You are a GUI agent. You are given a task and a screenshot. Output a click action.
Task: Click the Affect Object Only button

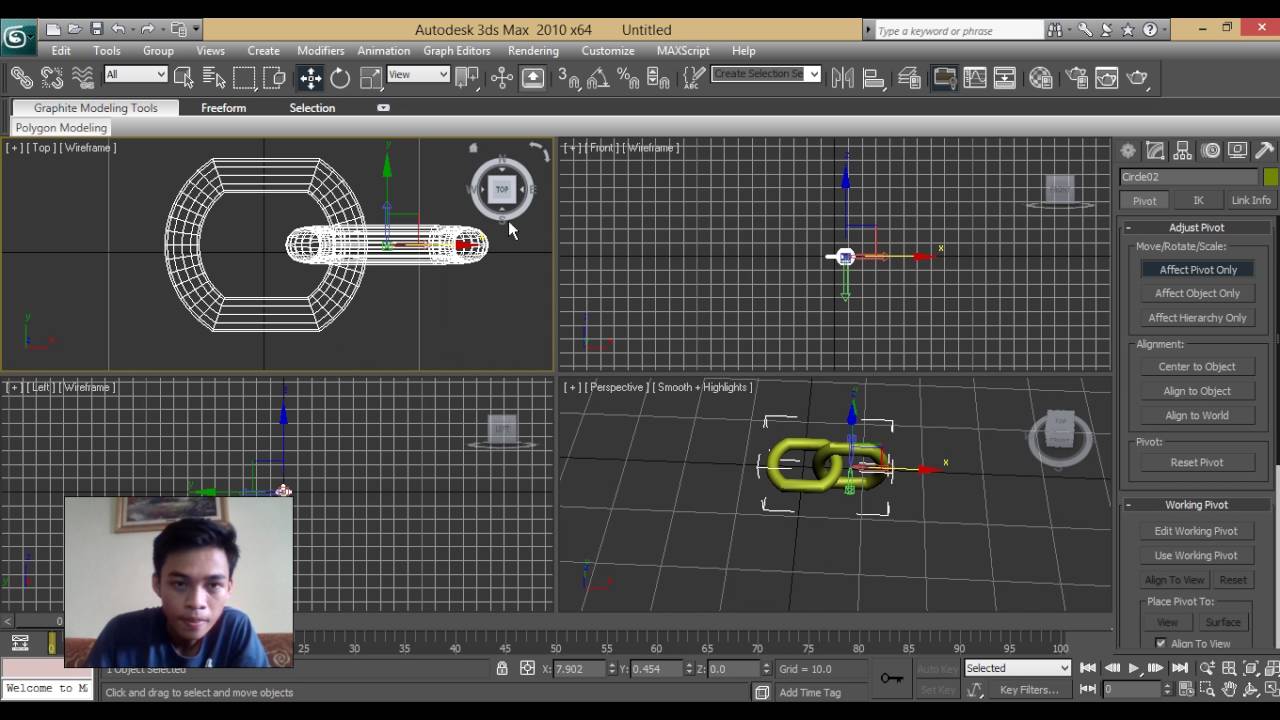tap(1197, 293)
